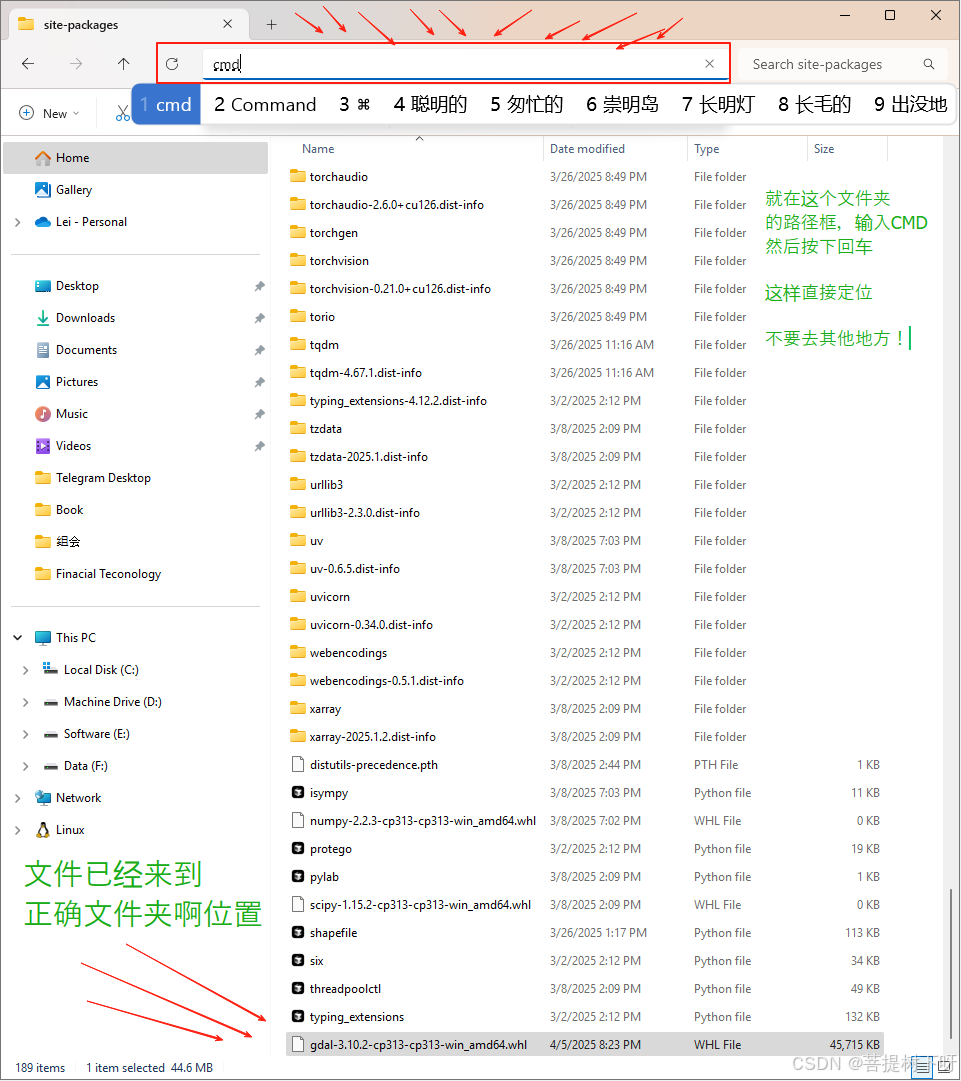Select the uvicorn folder icon
The image size is (961, 1081).
[298, 596]
